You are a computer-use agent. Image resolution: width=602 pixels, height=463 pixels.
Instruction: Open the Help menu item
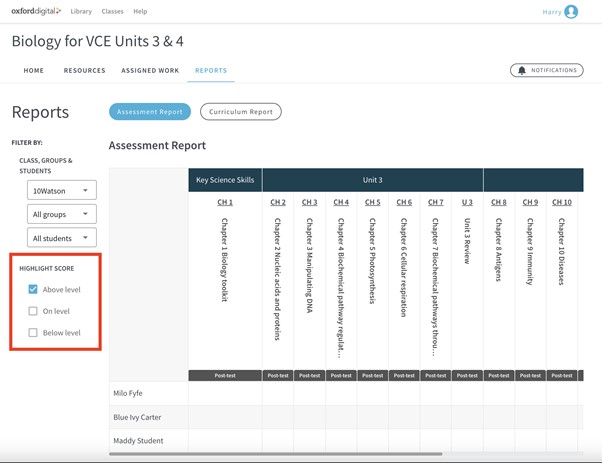click(x=140, y=12)
